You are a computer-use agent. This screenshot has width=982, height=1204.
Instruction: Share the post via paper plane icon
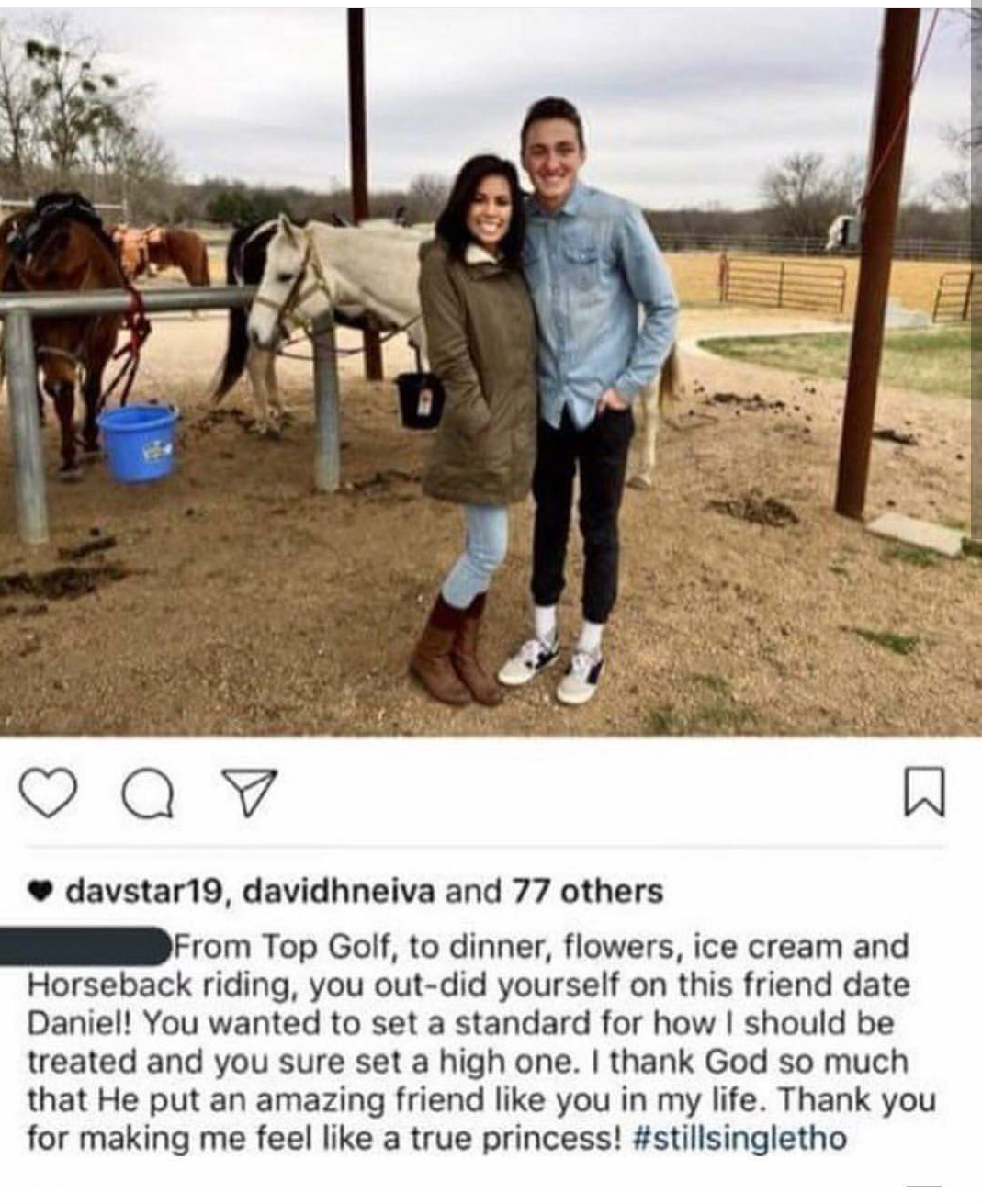pos(244,792)
